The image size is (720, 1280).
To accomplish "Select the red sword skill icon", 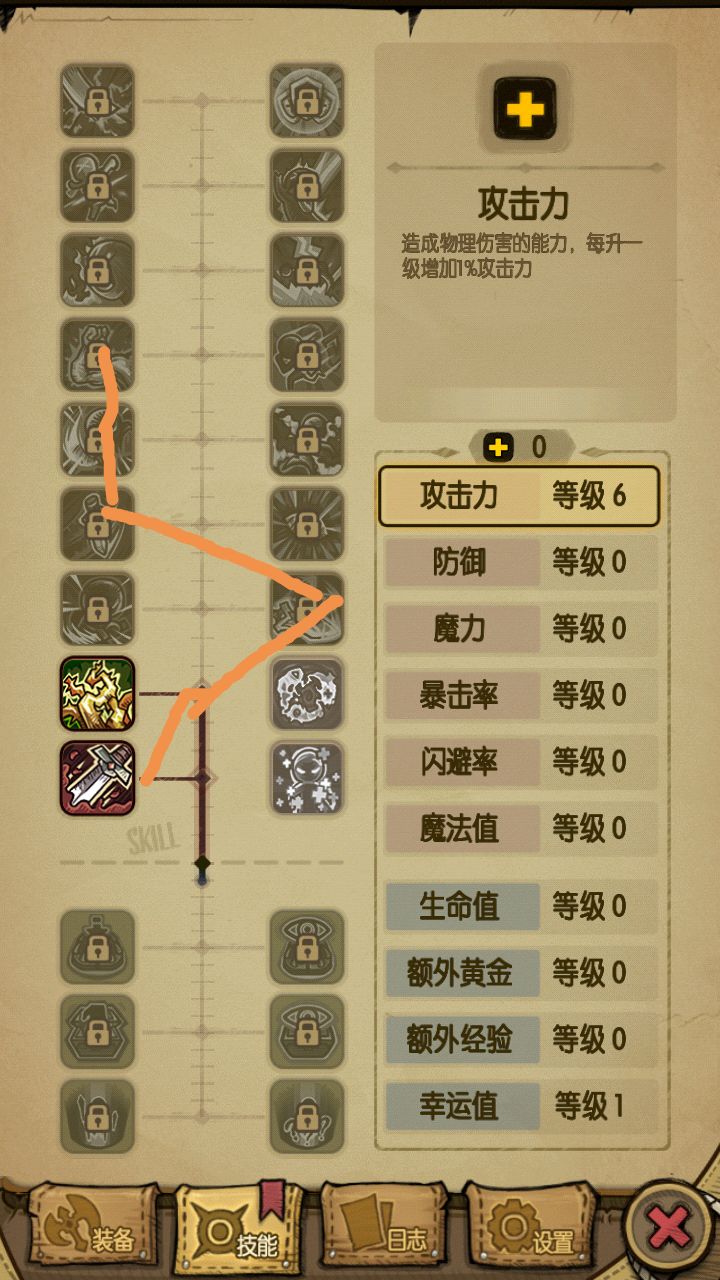I will tap(97, 777).
